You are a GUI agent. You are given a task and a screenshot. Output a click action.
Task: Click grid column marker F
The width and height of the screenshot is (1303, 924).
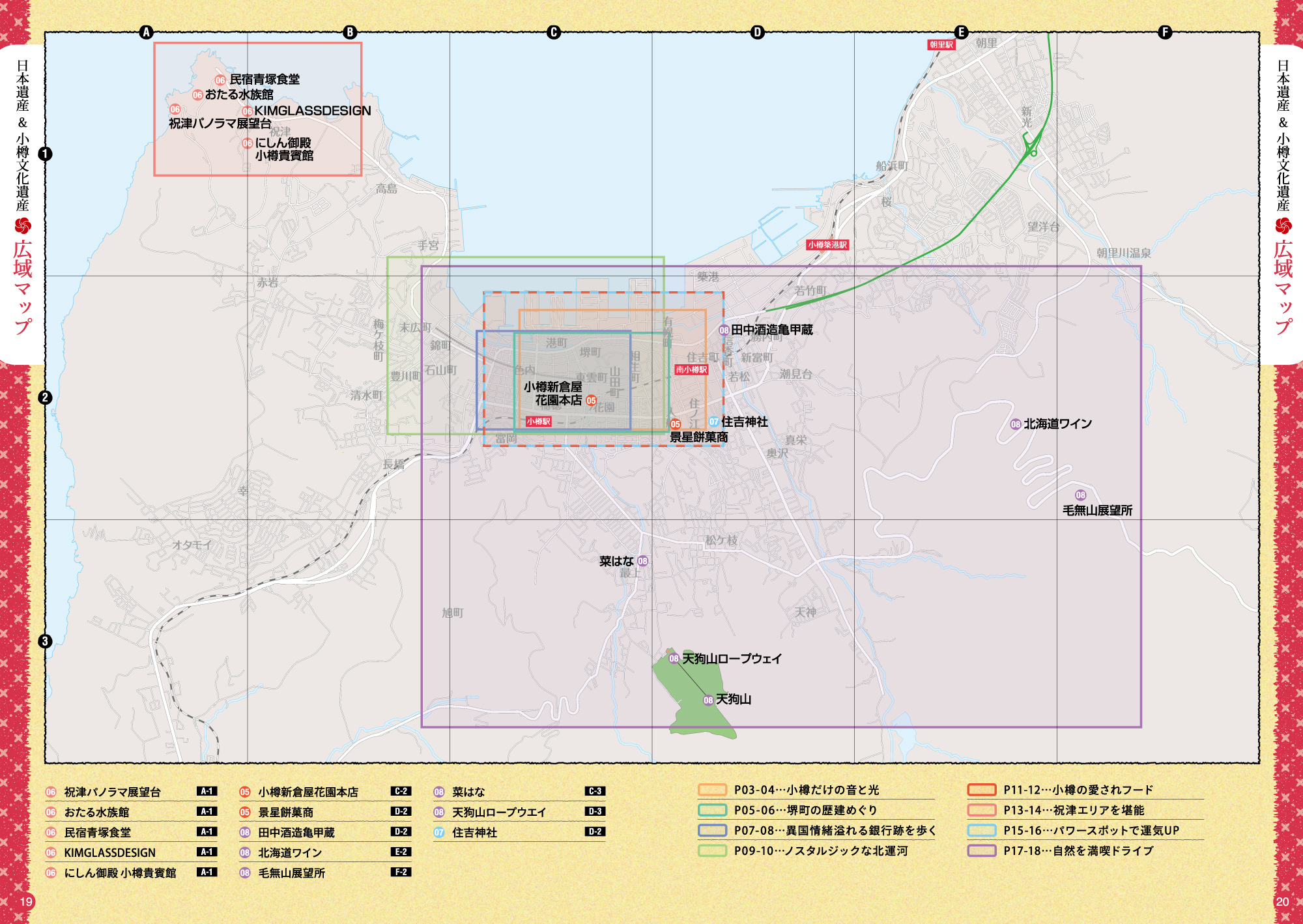[x=1165, y=33]
